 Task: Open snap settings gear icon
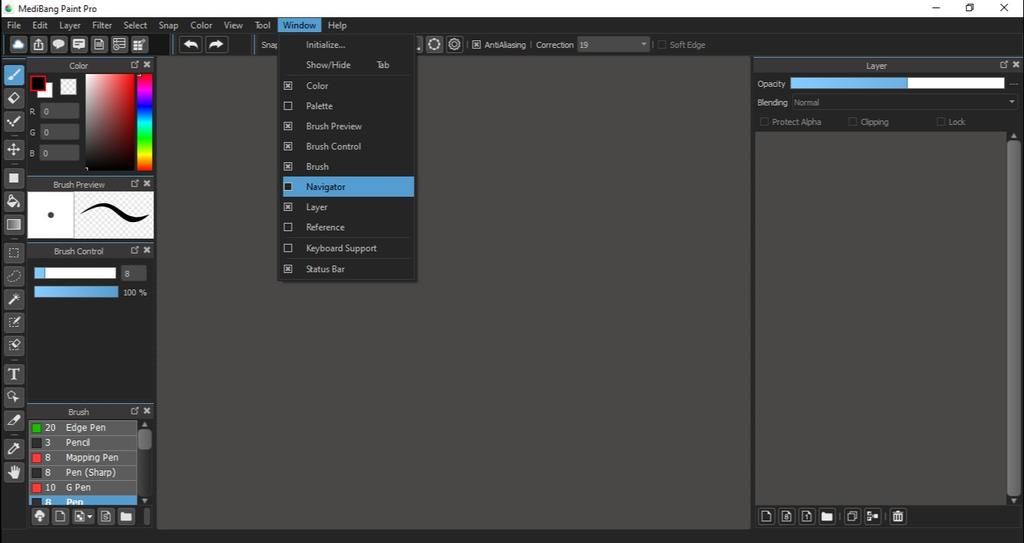tap(455, 44)
